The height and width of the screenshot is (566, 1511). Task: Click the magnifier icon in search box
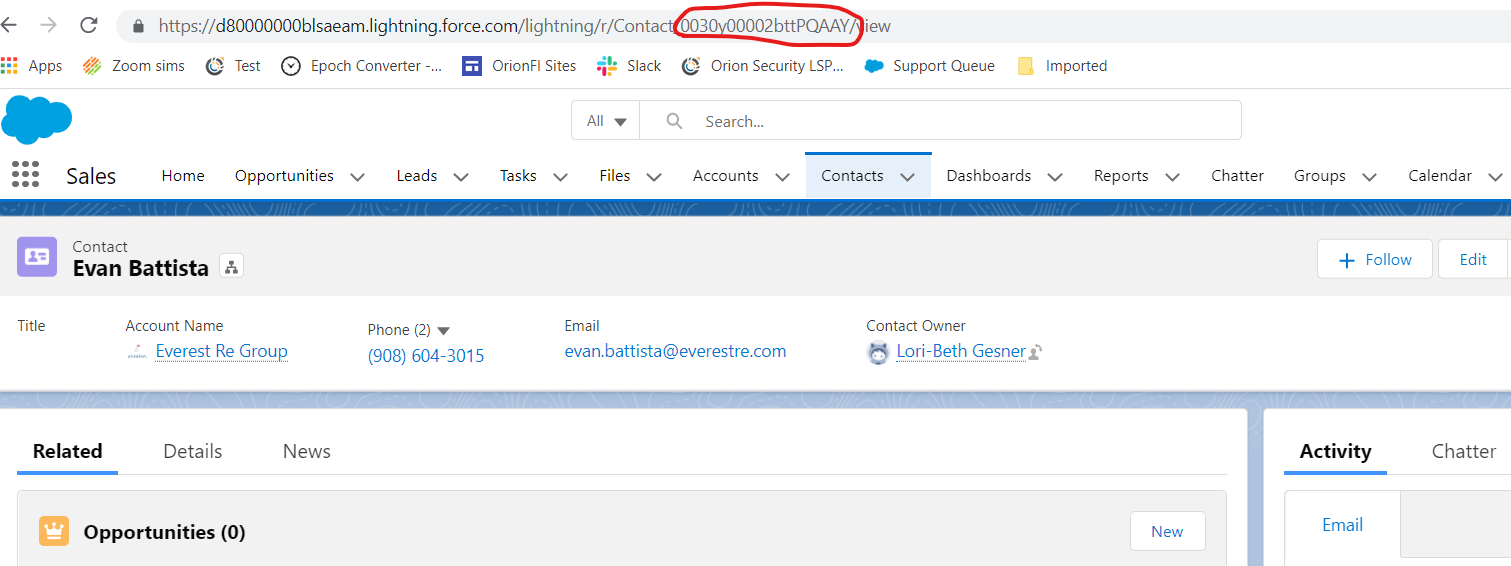pos(674,121)
